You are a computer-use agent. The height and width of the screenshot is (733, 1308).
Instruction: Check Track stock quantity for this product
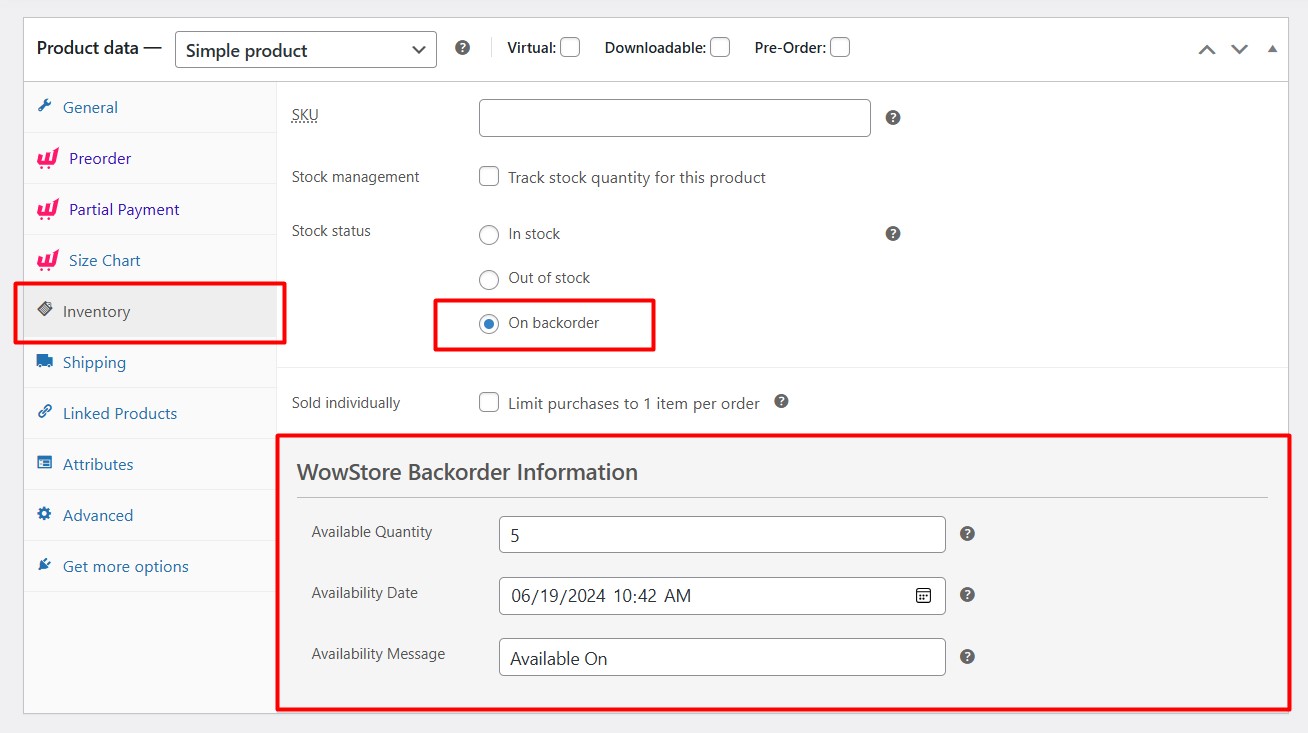point(489,176)
